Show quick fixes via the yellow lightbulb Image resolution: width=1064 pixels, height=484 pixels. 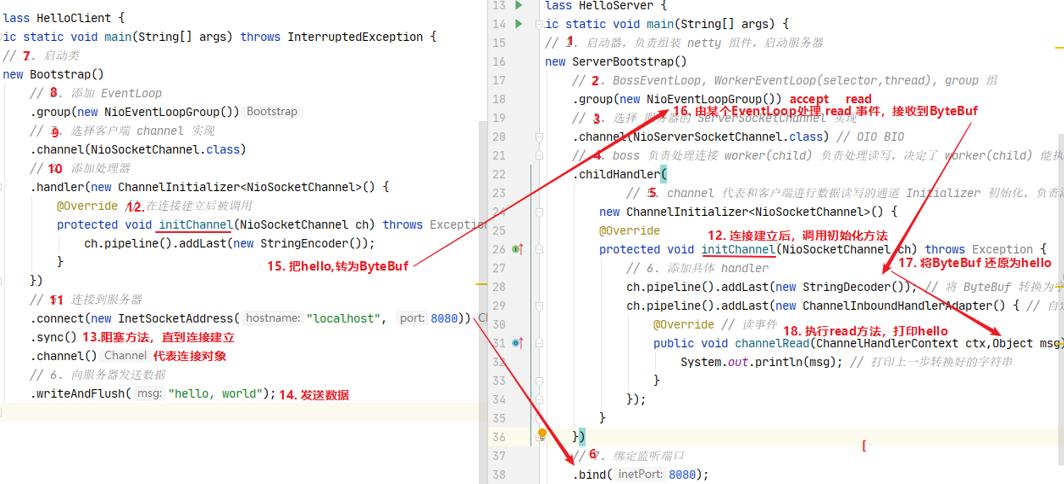point(542,433)
